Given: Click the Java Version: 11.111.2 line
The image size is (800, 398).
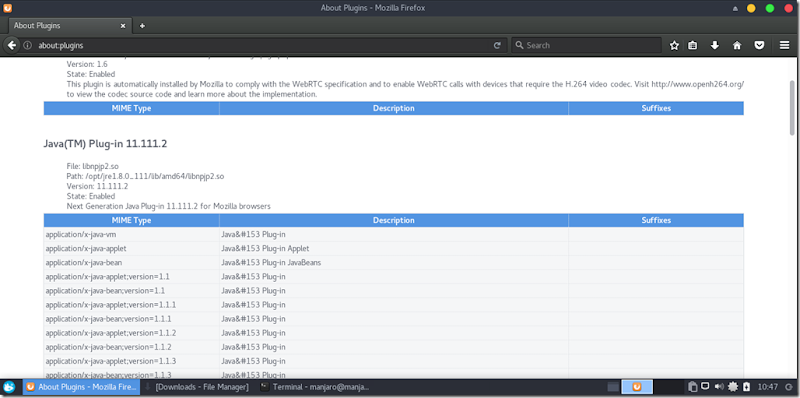Looking at the screenshot, I should pos(97,186).
